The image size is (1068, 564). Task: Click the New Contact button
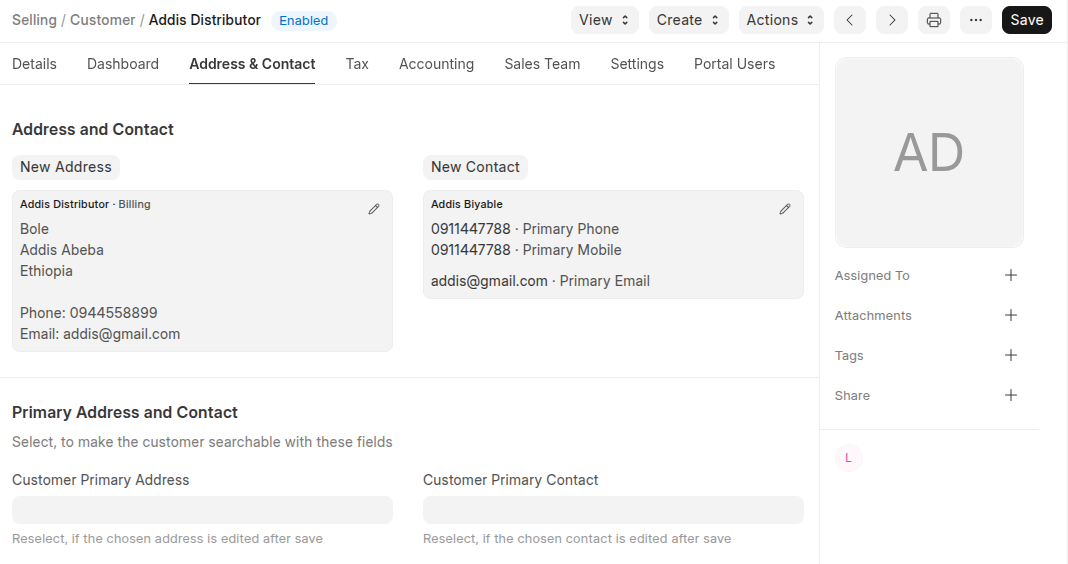pos(475,167)
